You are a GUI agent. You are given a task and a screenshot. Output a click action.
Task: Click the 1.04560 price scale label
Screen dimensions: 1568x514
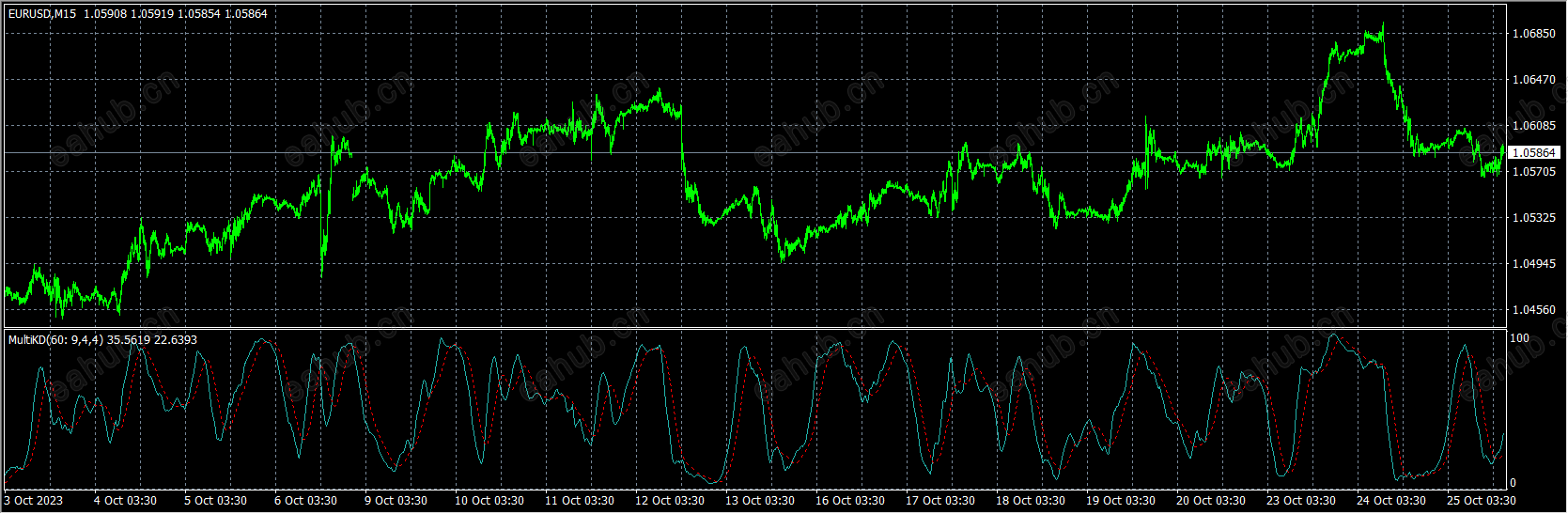[x=1534, y=310]
